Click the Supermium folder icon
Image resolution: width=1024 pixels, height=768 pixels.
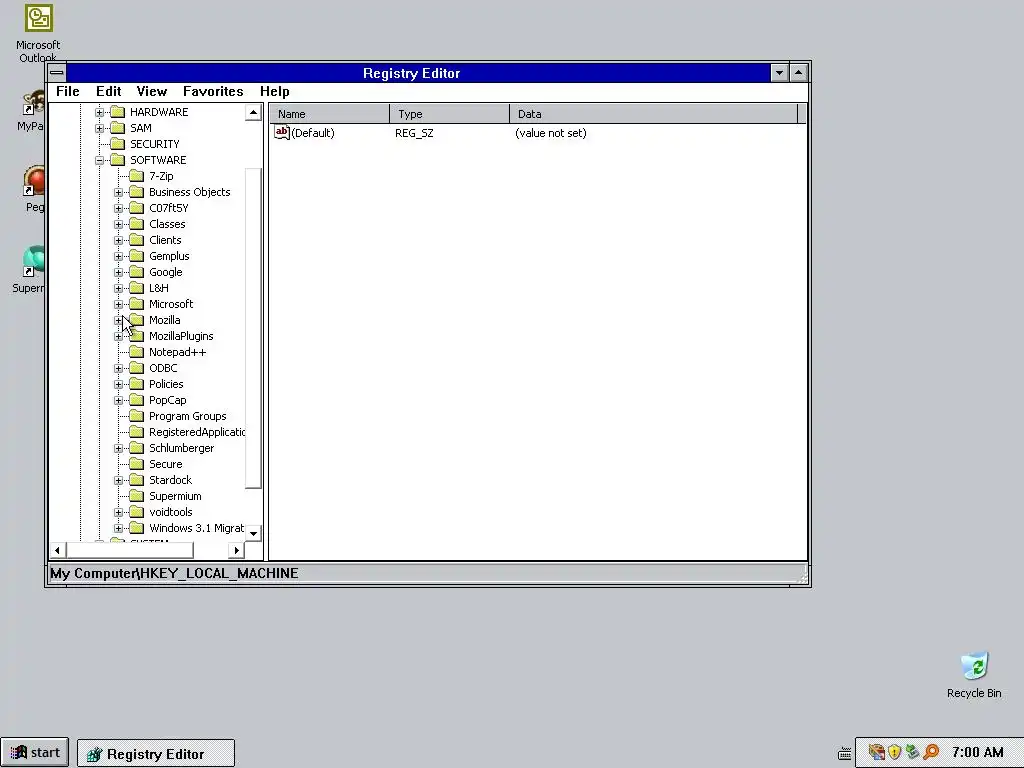(x=136, y=496)
